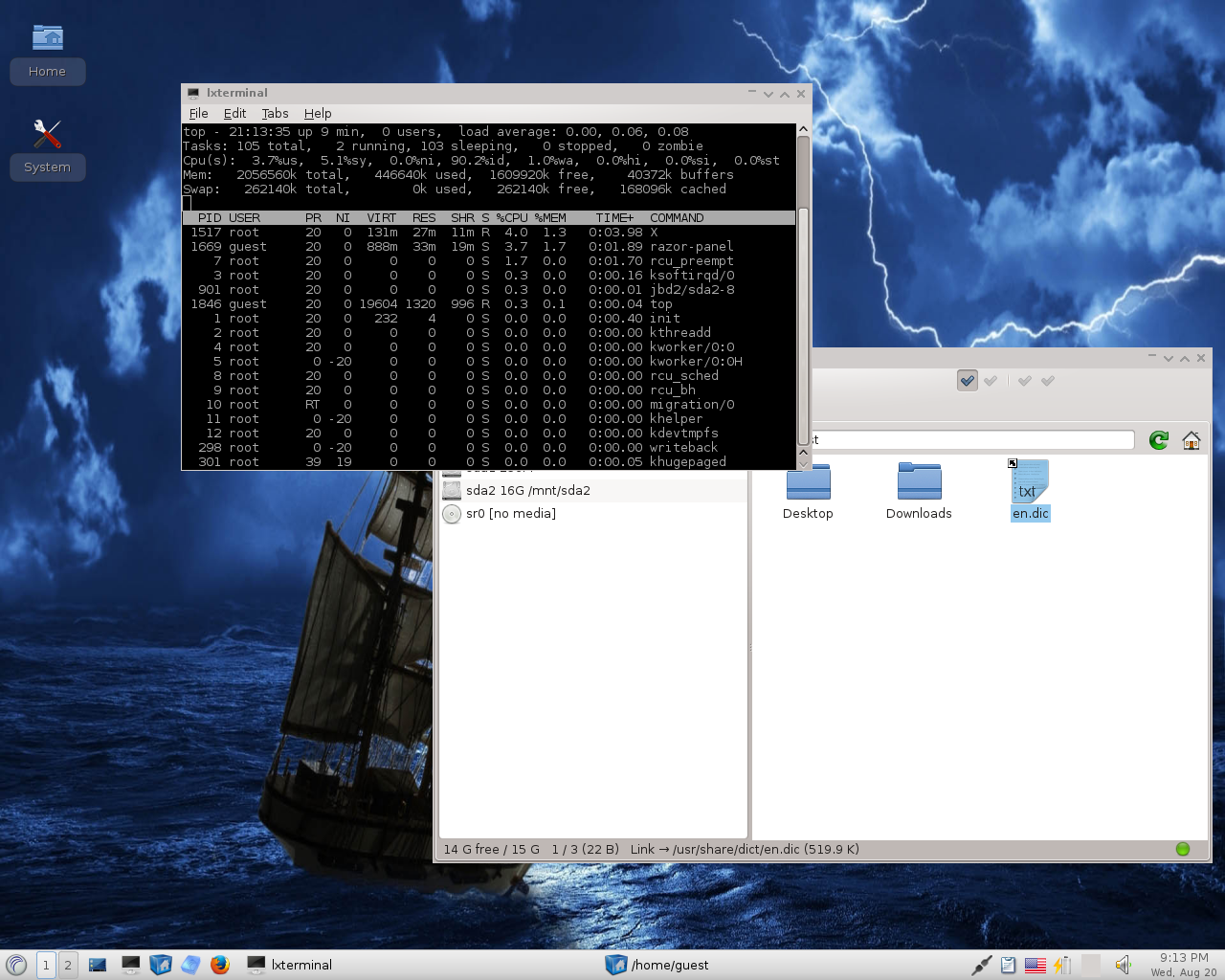Toggle the fourth panel checkmark in file manager
1225x980 pixels.
coord(1048,381)
